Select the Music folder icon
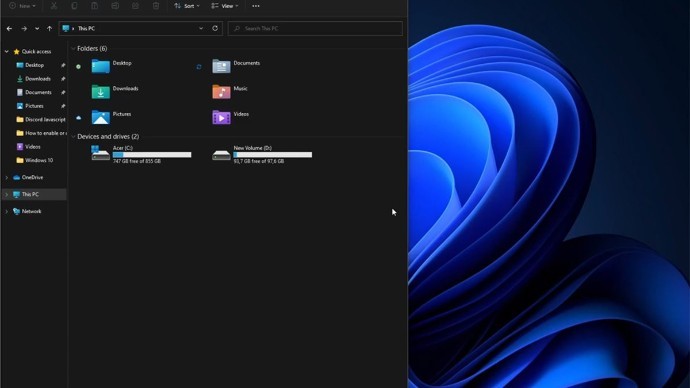The height and width of the screenshot is (388, 690). point(221,92)
